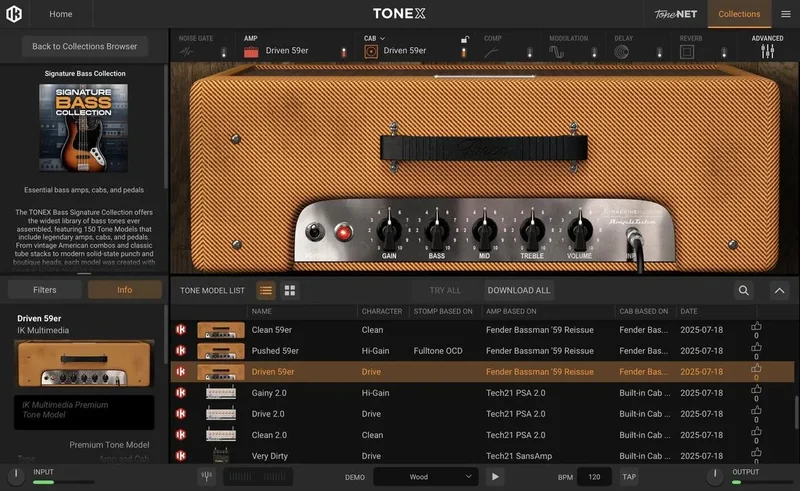This screenshot has height=491, width=800.
Task: Open the tuner icon in the bottom bar
Action: [207, 476]
